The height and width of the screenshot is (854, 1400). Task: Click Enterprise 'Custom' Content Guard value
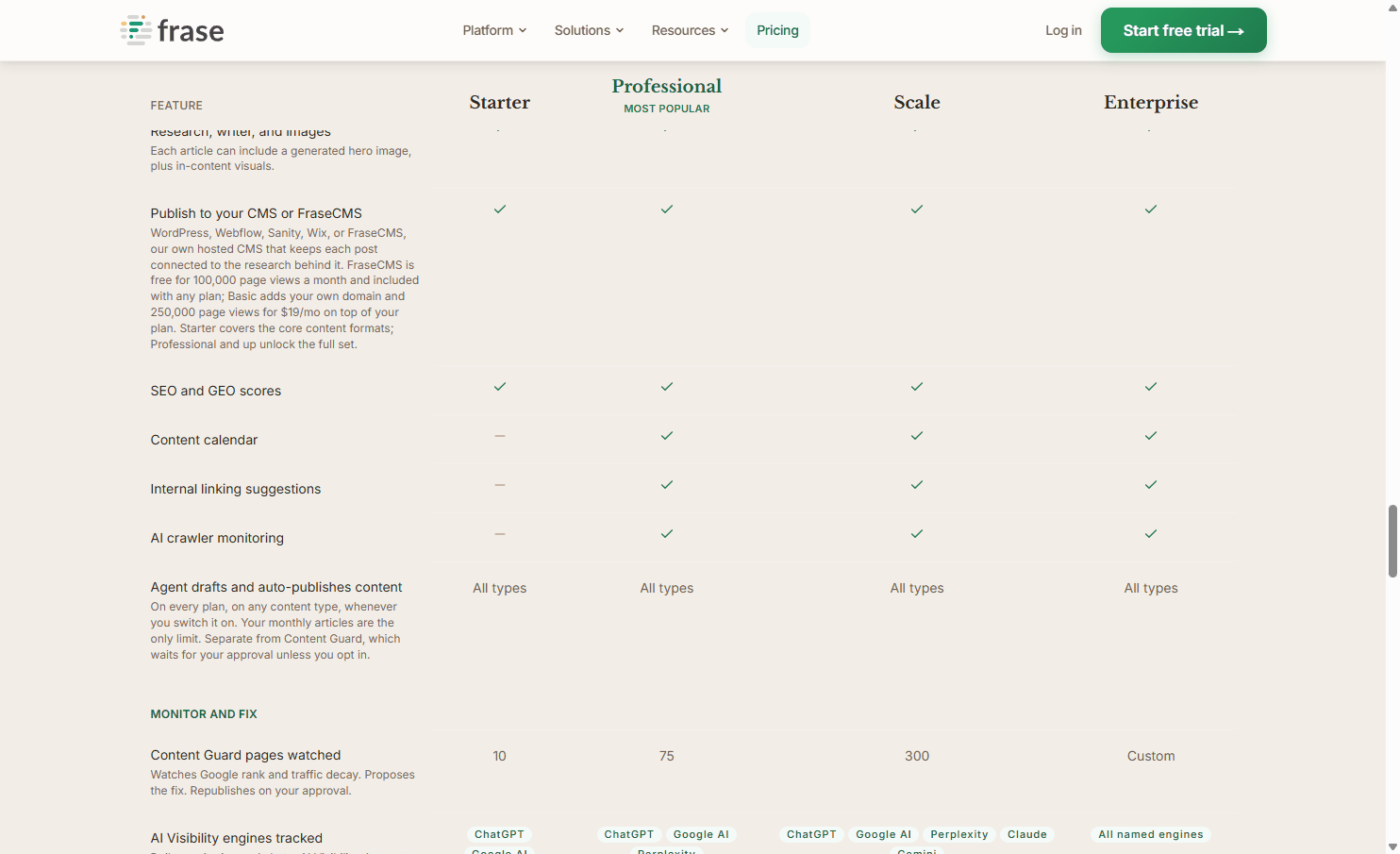[1151, 756]
